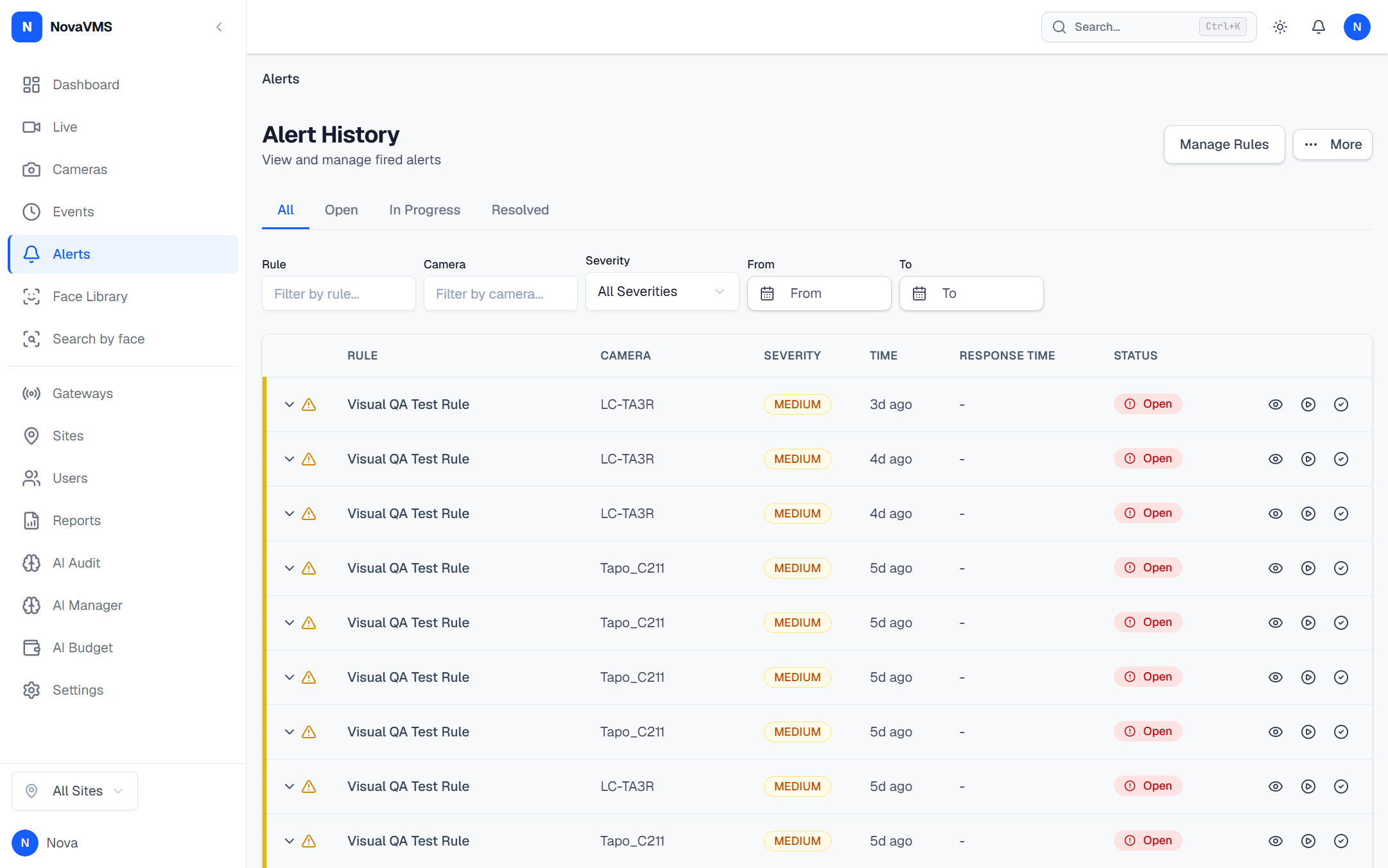The width and height of the screenshot is (1388, 868).
Task: Switch to the Open tab
Action: pos(342,210)
